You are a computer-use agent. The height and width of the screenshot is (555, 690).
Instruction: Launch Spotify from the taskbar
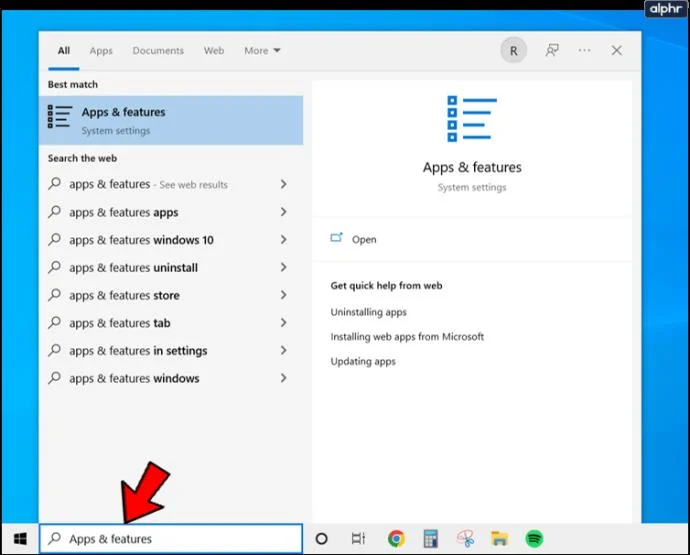tap(534, 539)
